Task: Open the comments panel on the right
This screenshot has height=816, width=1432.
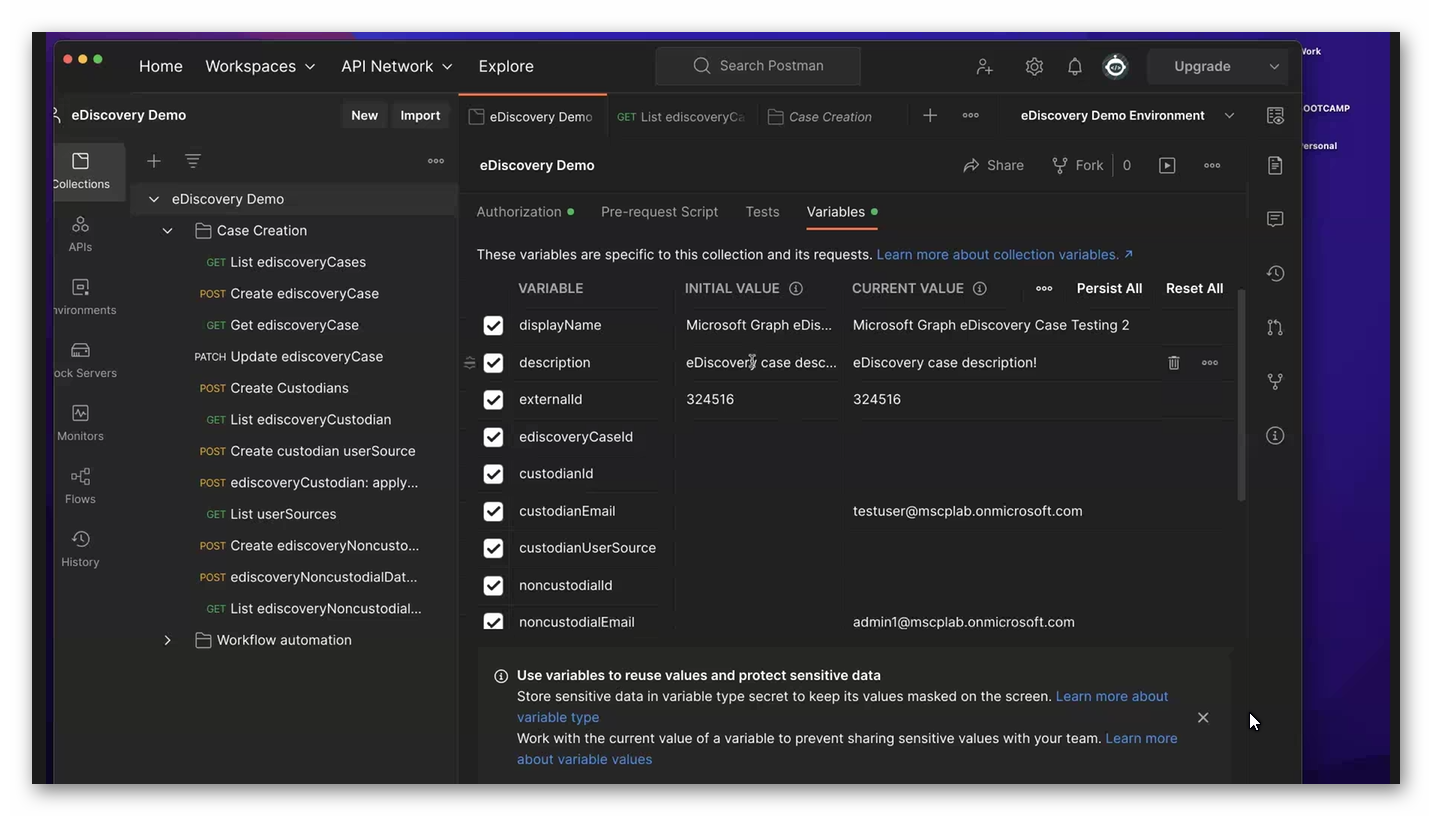Action: [1275, 219]
